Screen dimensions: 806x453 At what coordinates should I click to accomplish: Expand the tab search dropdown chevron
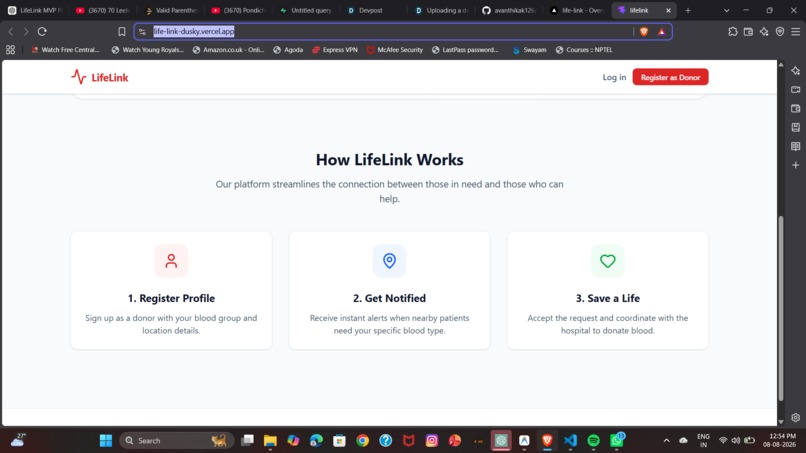[x=726, y=10]
